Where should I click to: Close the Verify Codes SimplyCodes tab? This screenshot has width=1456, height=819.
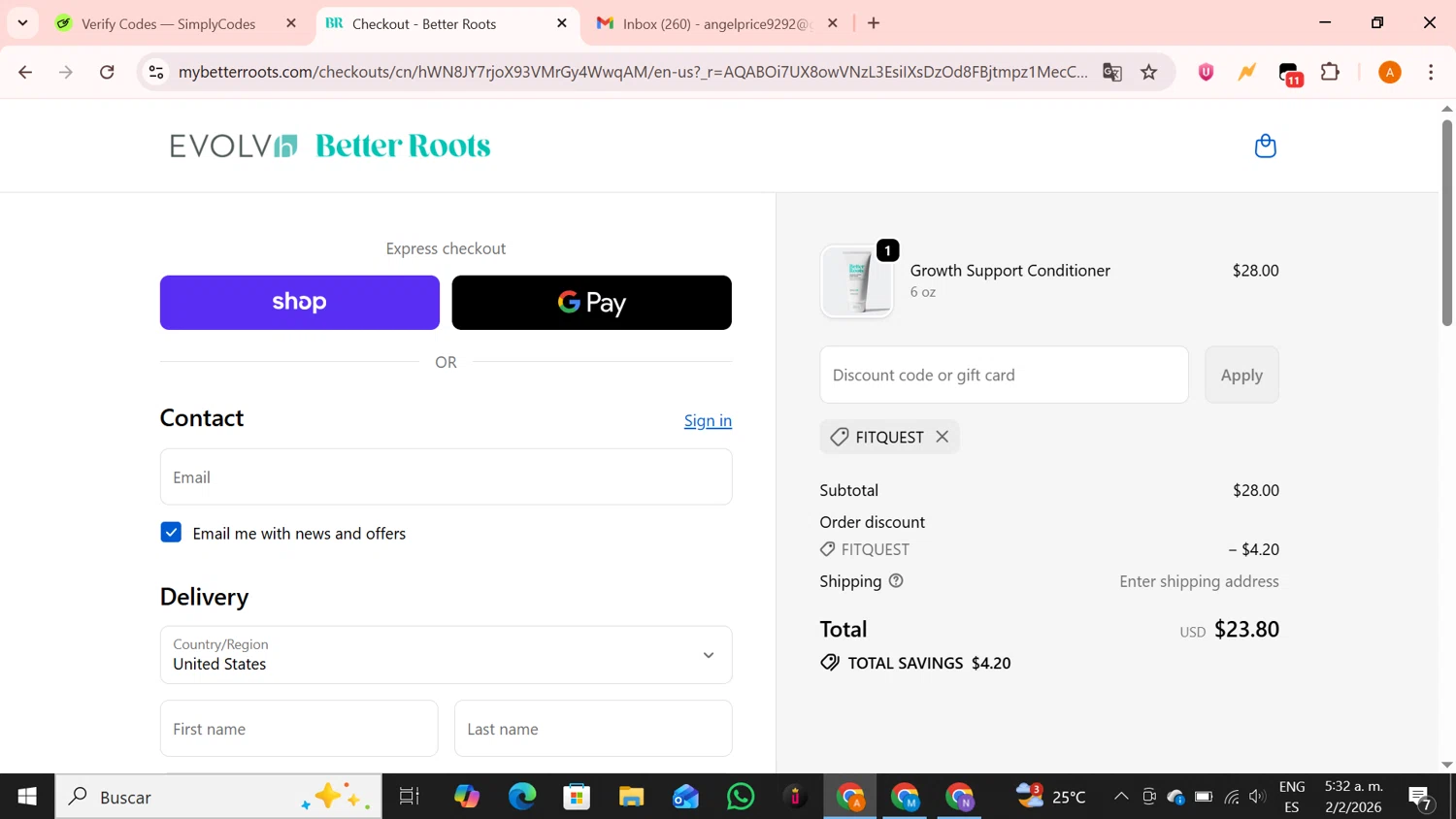290,23
